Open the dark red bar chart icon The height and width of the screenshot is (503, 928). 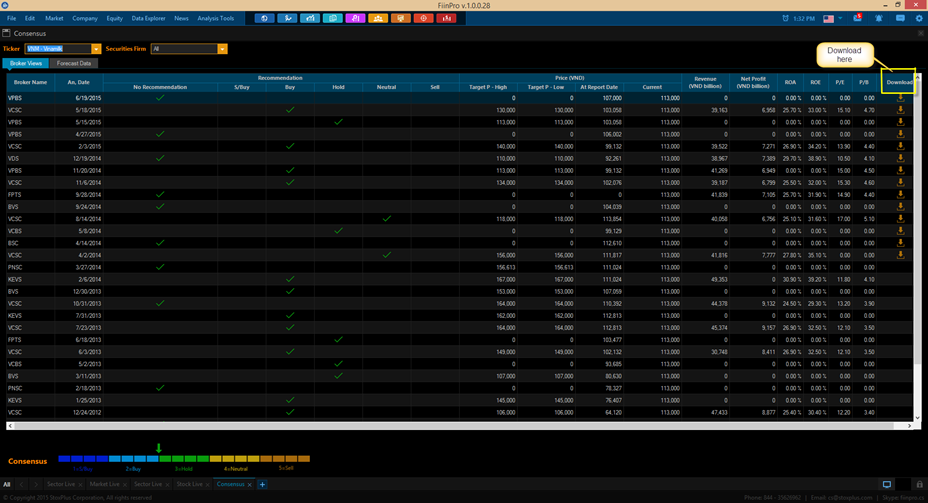446,18
